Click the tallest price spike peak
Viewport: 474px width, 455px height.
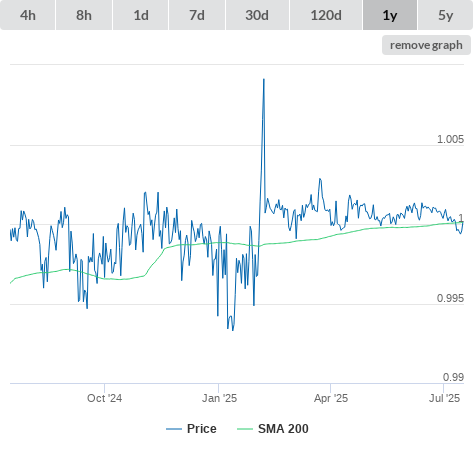tap(264, 79)
